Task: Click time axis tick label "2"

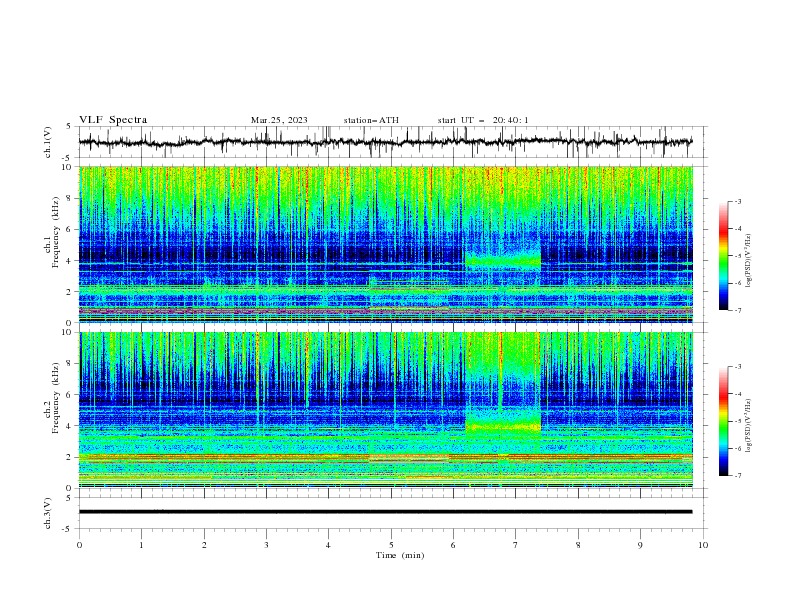Action: tap(204, 545)
